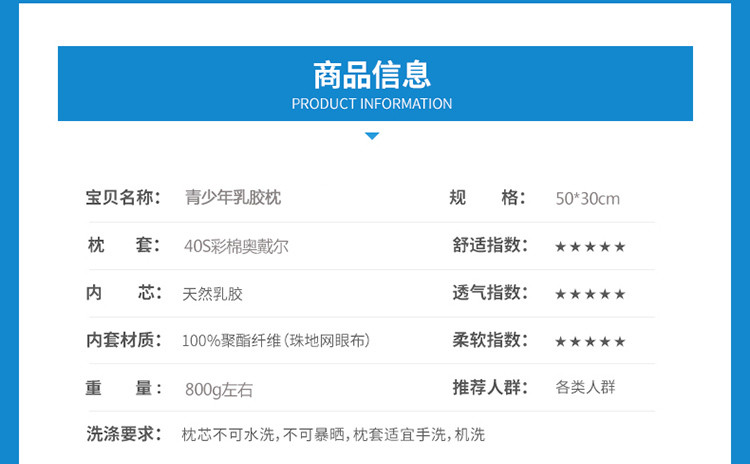Image resolution: width=750 pixels, height=464 pixels.
Task: Click the product name 青少年乳胶枕
Action: pos(233,198)
